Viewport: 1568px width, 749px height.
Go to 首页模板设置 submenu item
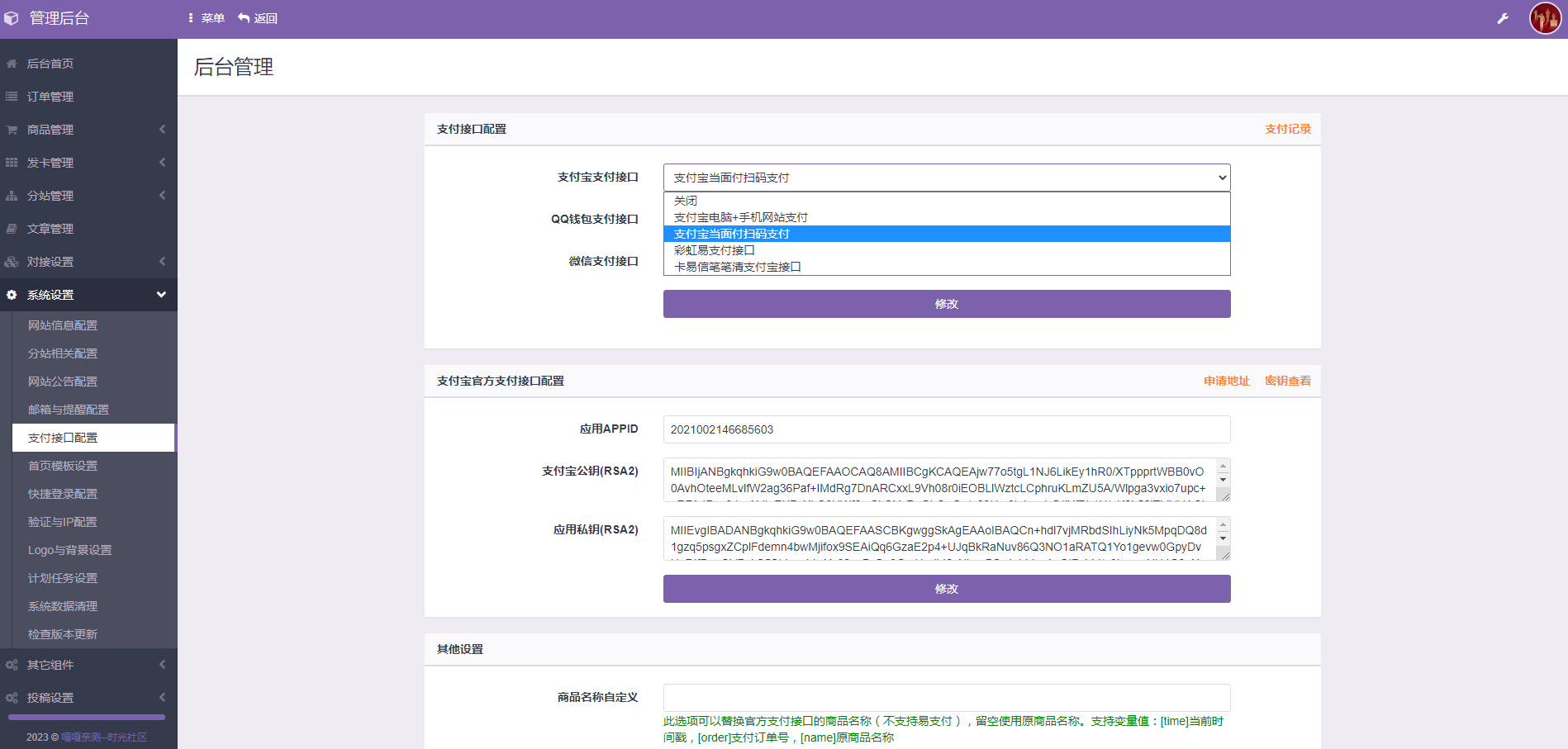63,466
